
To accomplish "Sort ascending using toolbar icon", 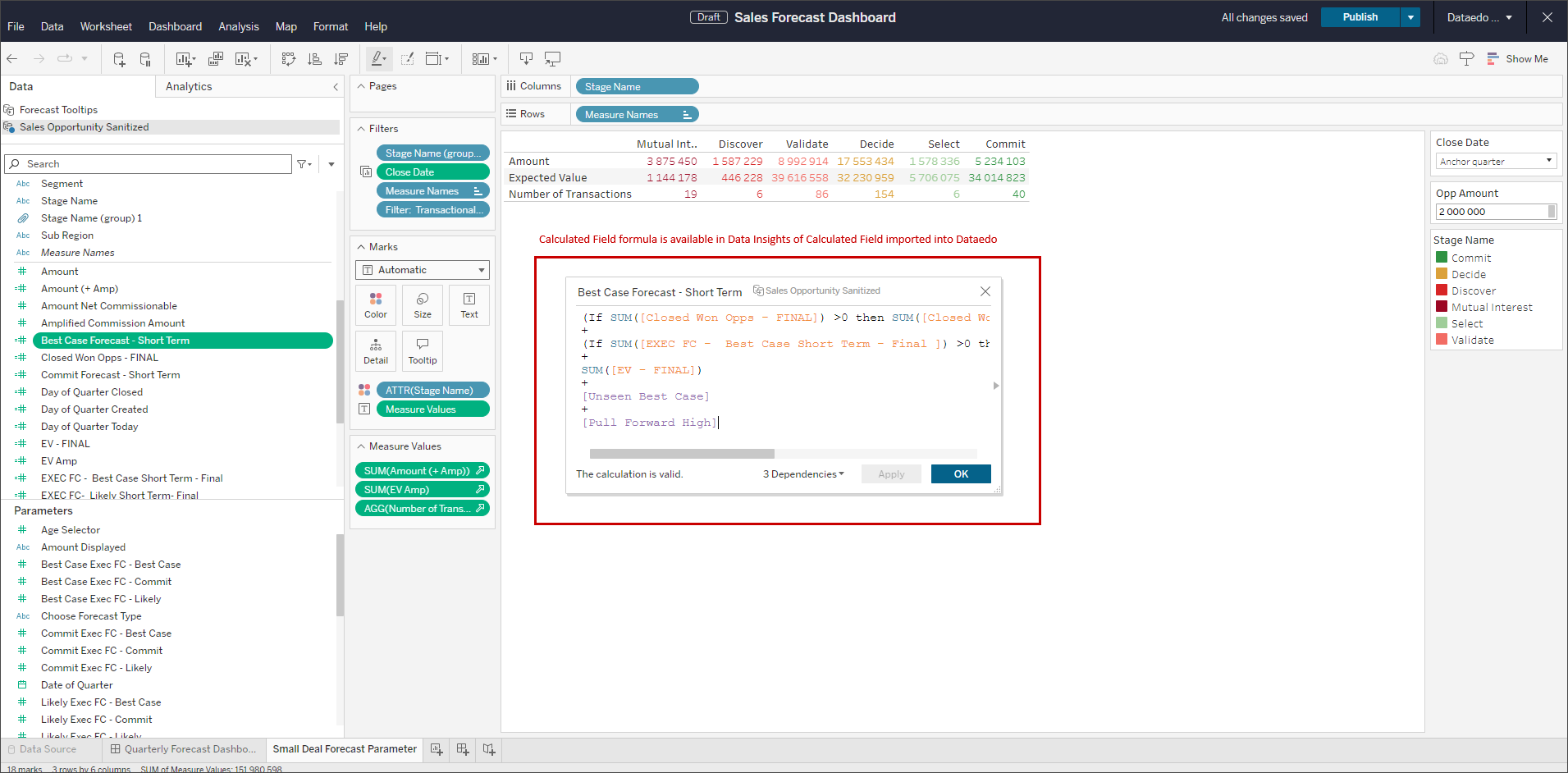I will (x=314, y=59).
